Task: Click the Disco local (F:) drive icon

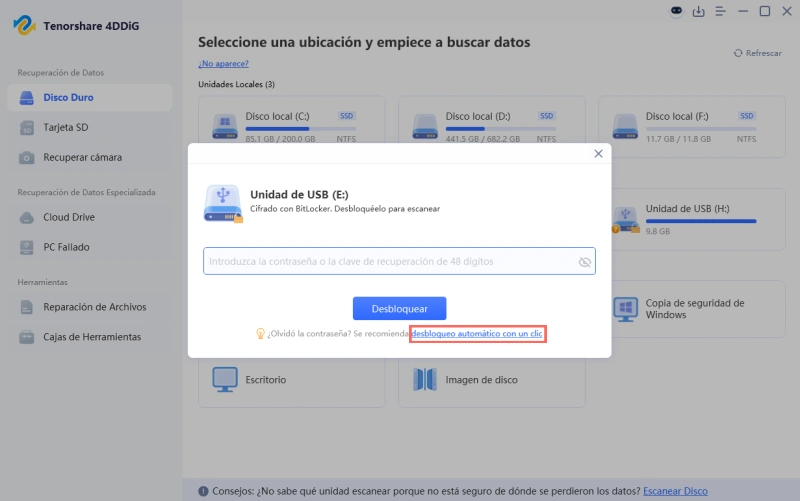Action: (x=625, y=127)
